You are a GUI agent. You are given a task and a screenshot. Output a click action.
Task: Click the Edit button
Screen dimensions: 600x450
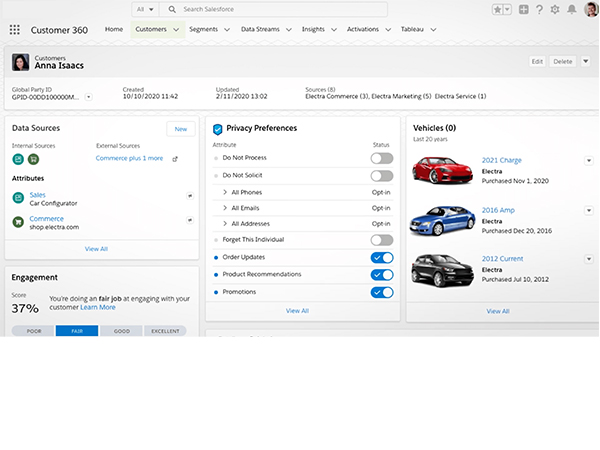coord(537,61)
